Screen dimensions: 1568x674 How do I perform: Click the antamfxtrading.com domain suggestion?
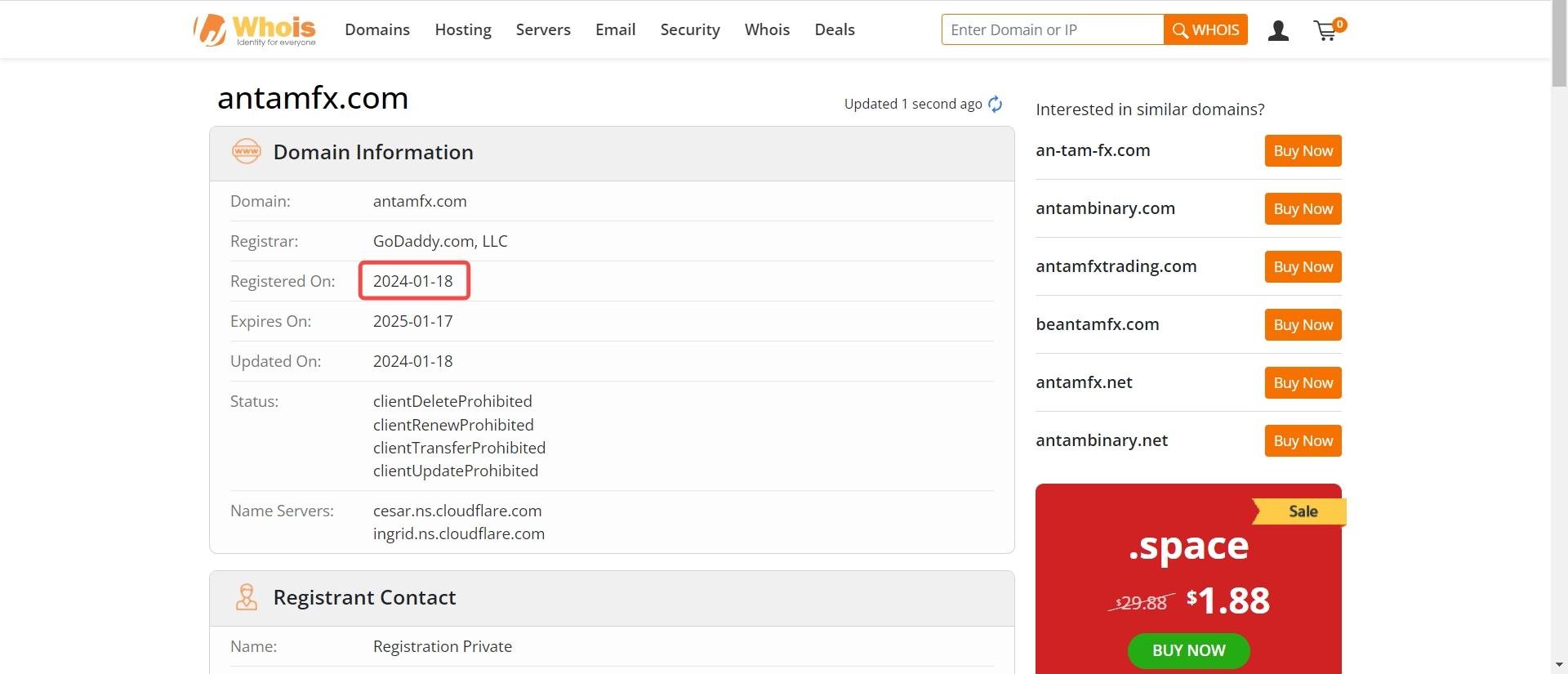point(1116,266)
